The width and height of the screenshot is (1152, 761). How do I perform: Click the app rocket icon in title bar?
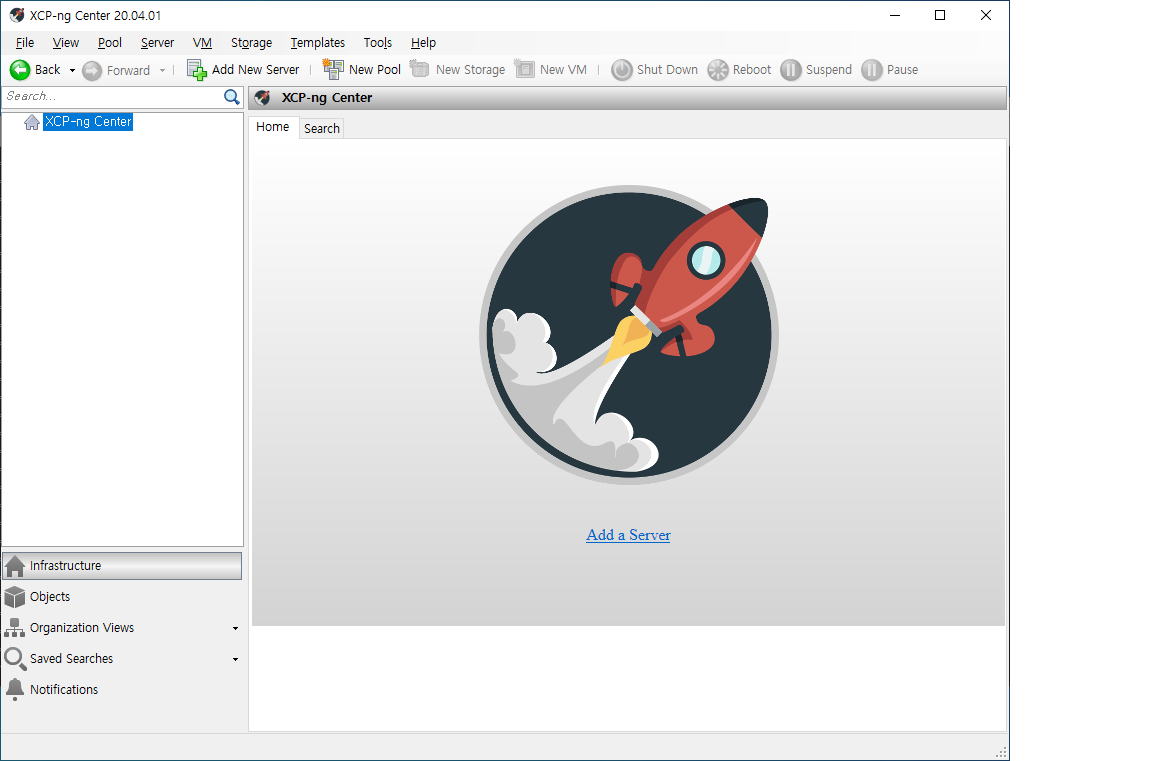click(16, 15)
